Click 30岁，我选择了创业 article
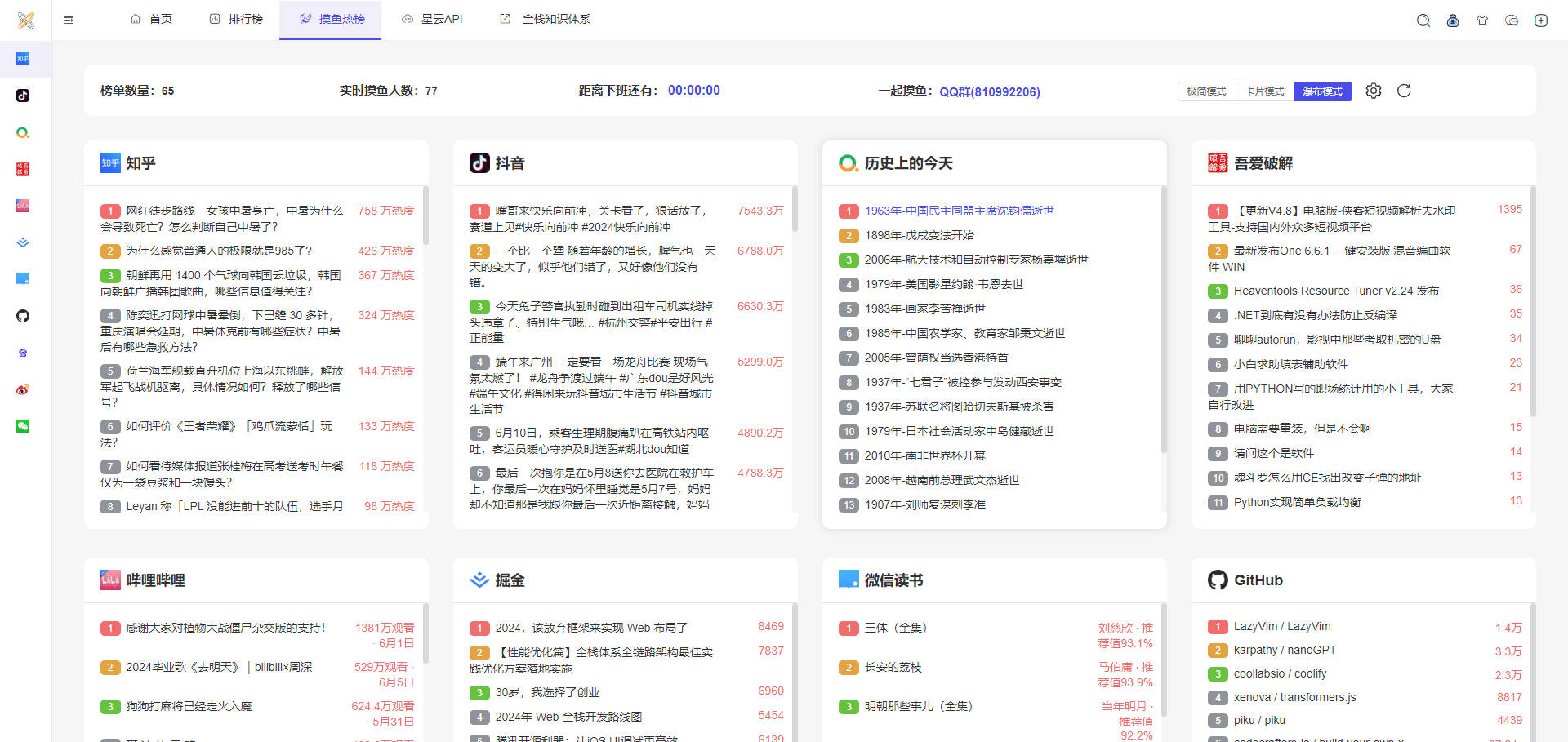This screenshot has height=742, width=1568. click(x=547, y=692)
